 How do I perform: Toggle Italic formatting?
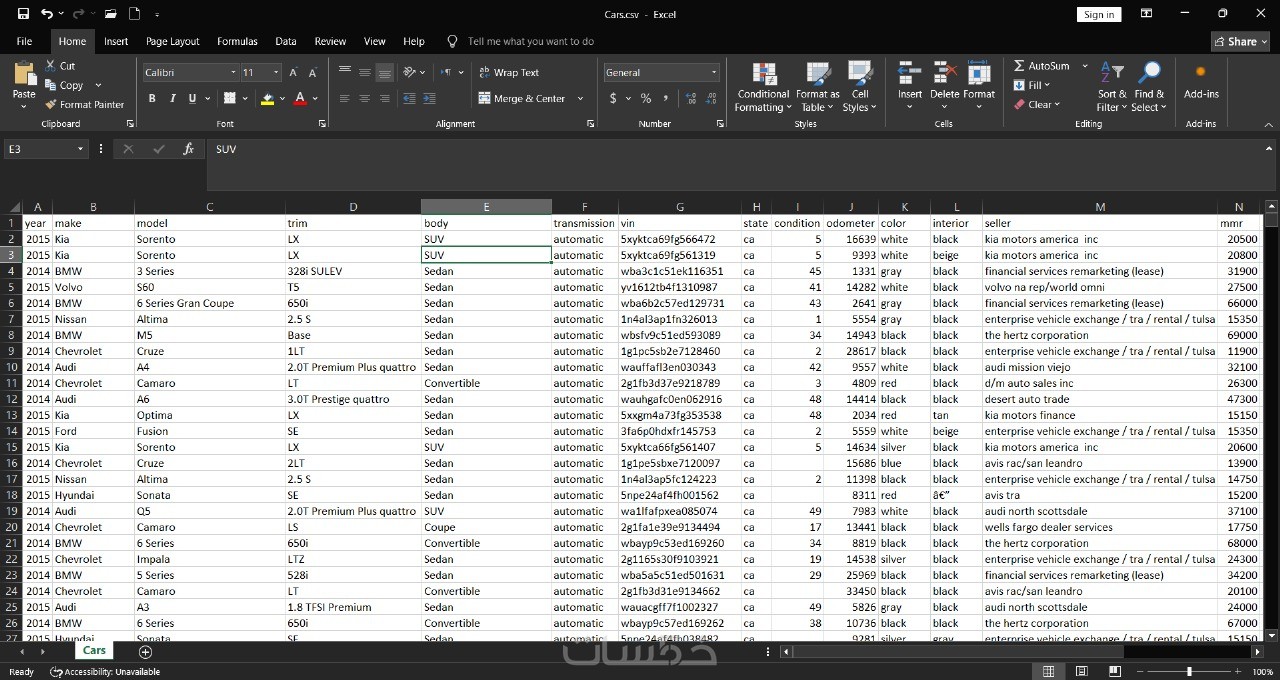(x=172, y=99)
